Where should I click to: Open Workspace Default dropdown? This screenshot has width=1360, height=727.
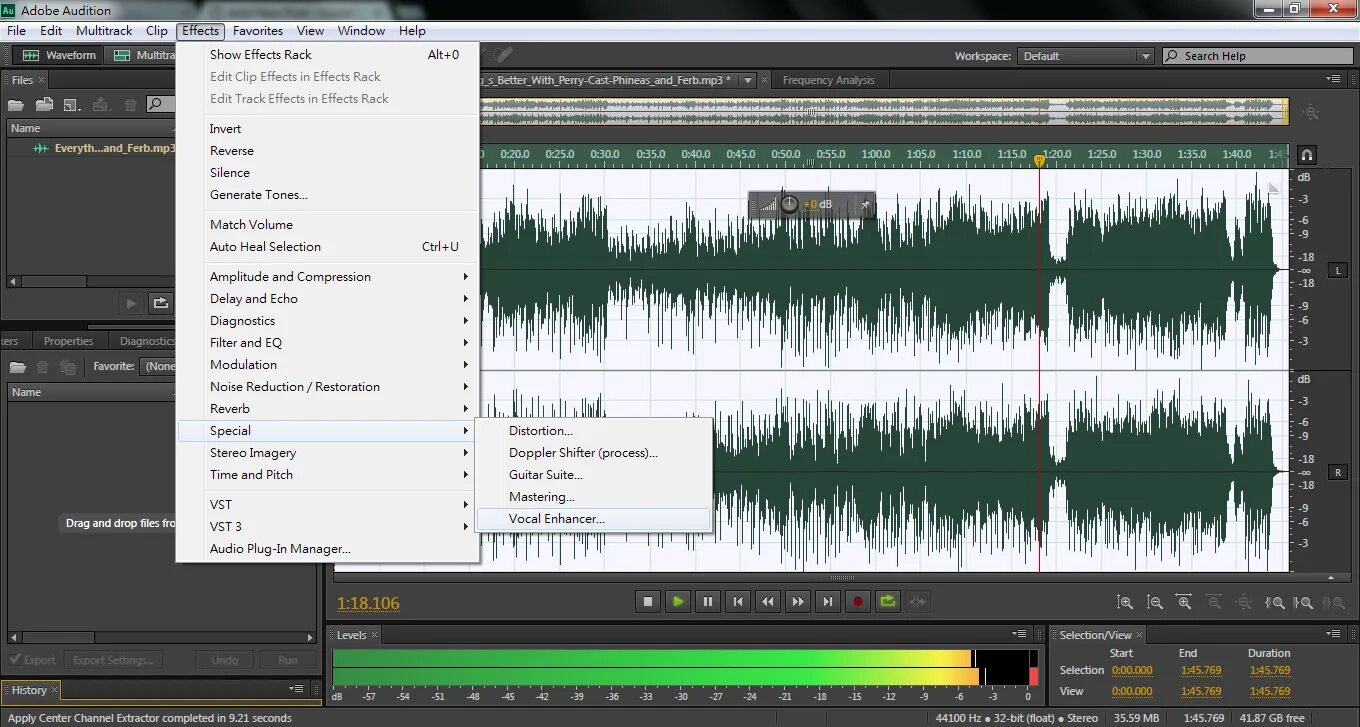(1086, 56)
